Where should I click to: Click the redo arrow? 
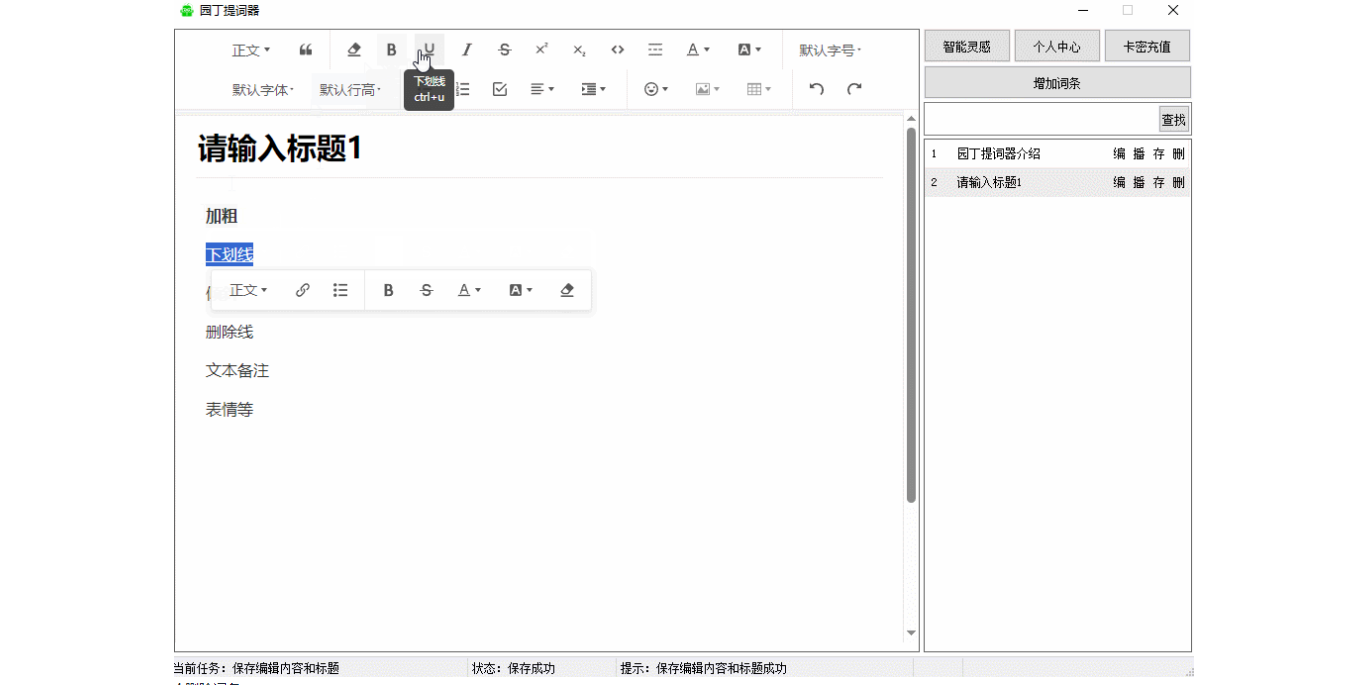[854, 90]
